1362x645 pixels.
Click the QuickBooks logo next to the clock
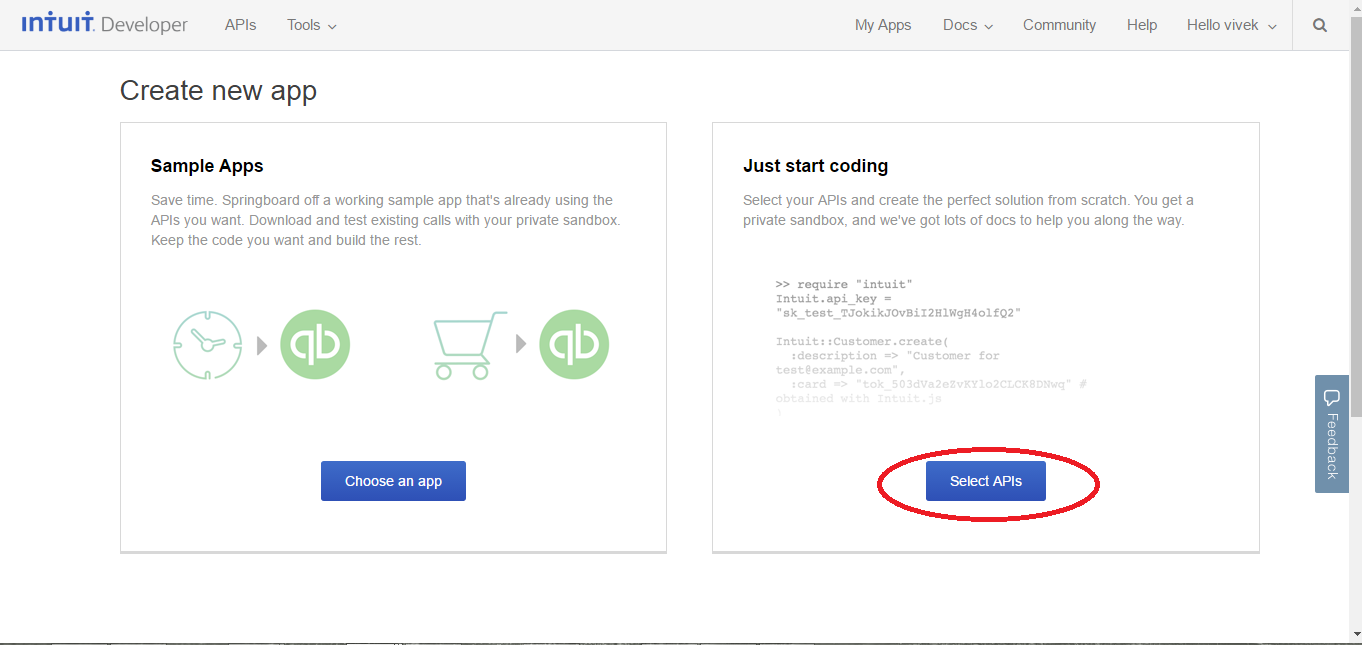[315, 345]
